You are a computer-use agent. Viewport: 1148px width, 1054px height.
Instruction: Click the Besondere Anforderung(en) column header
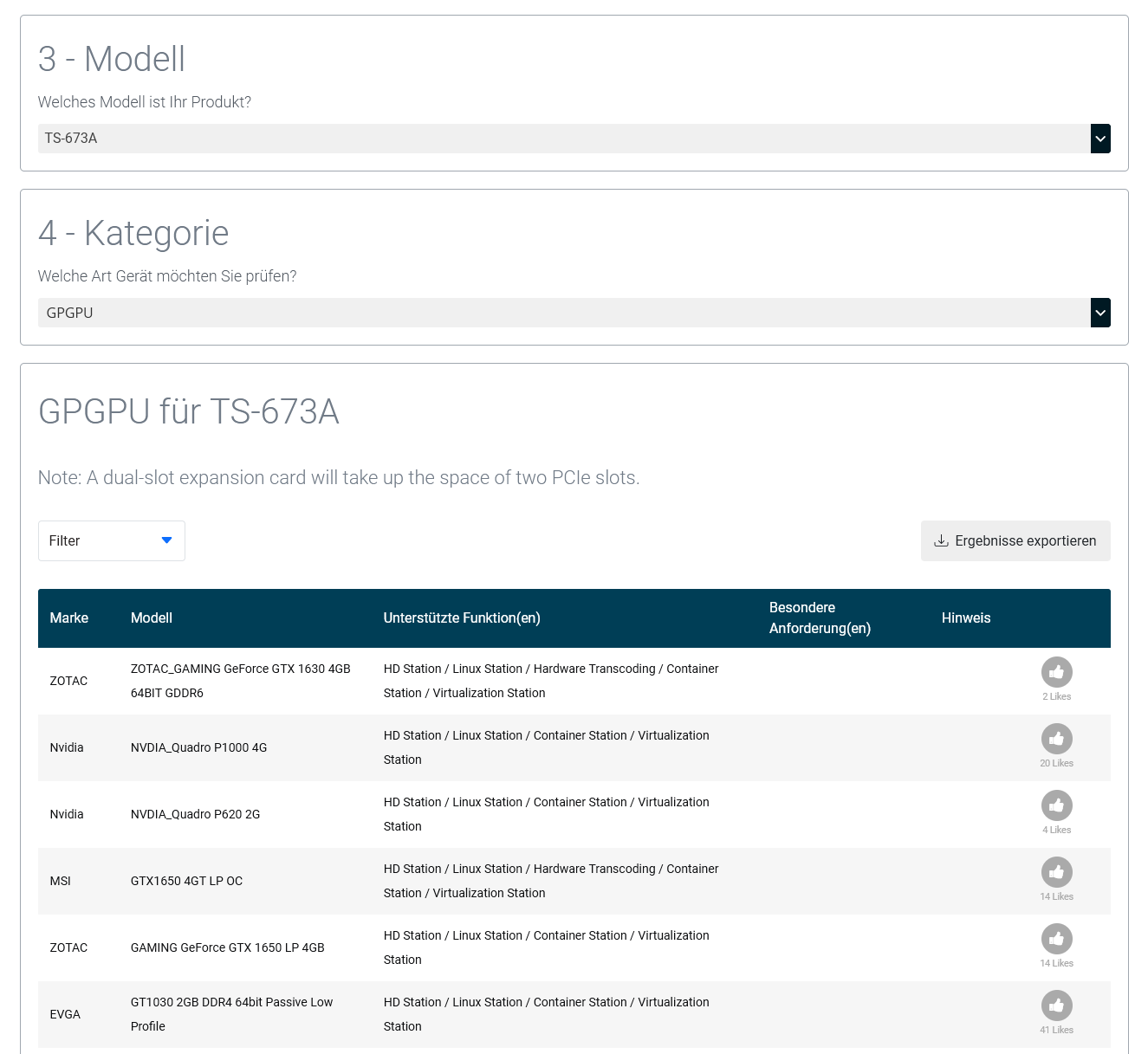[820, 618]
